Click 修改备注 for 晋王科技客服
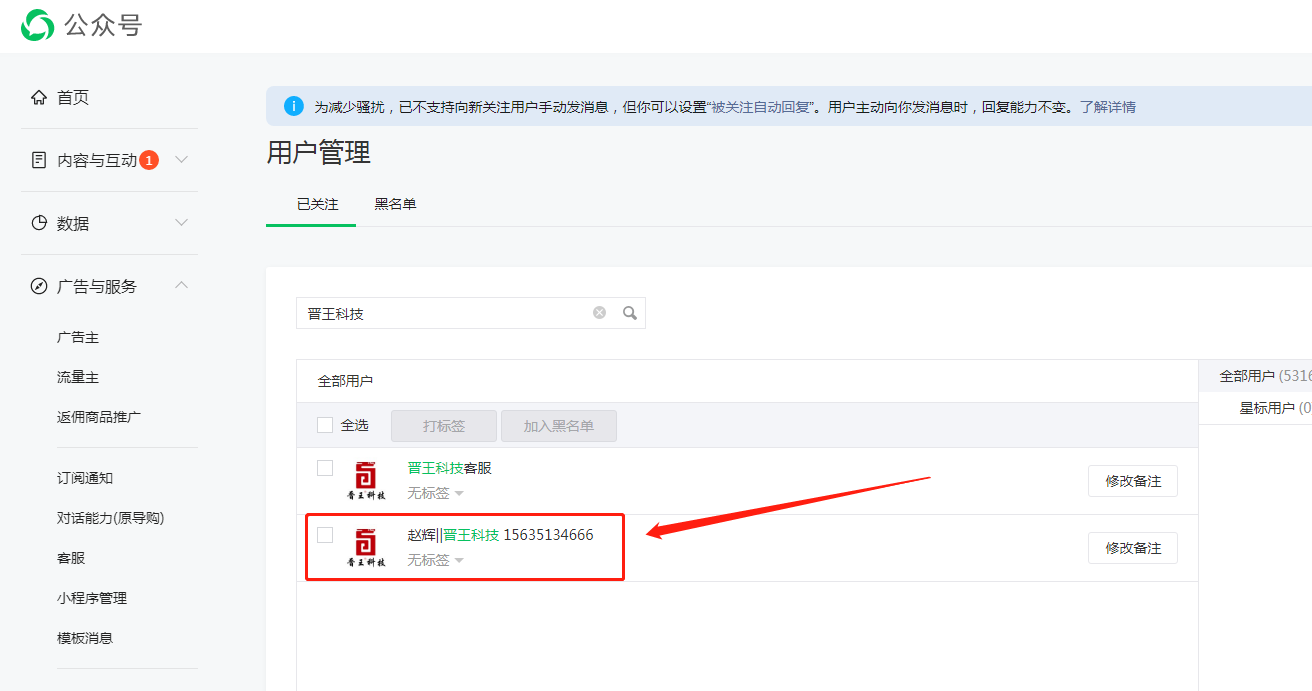The image size is (1312, 691). [1133, 481]
